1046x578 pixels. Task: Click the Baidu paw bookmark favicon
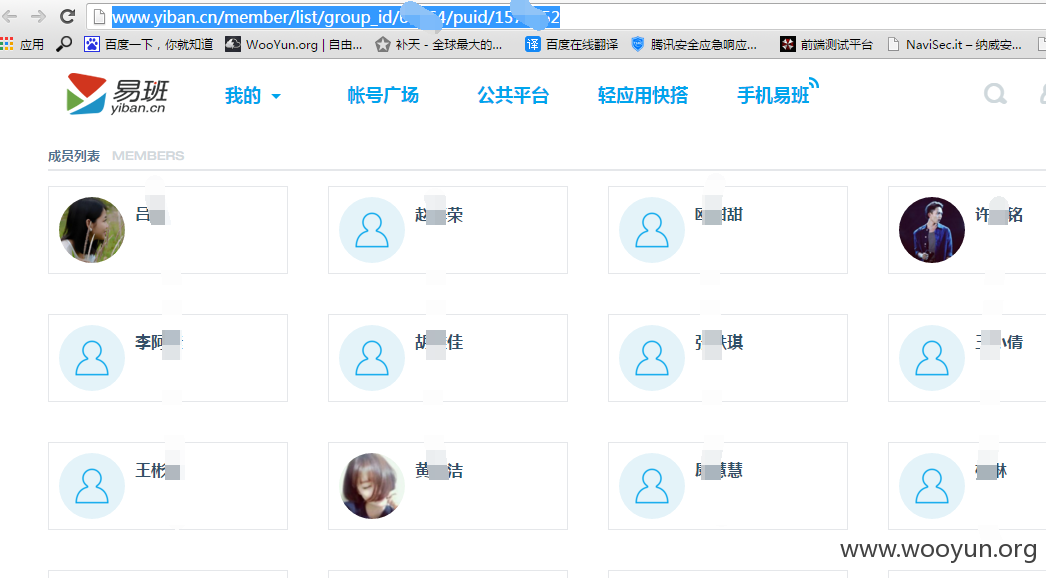coord(91,45)
